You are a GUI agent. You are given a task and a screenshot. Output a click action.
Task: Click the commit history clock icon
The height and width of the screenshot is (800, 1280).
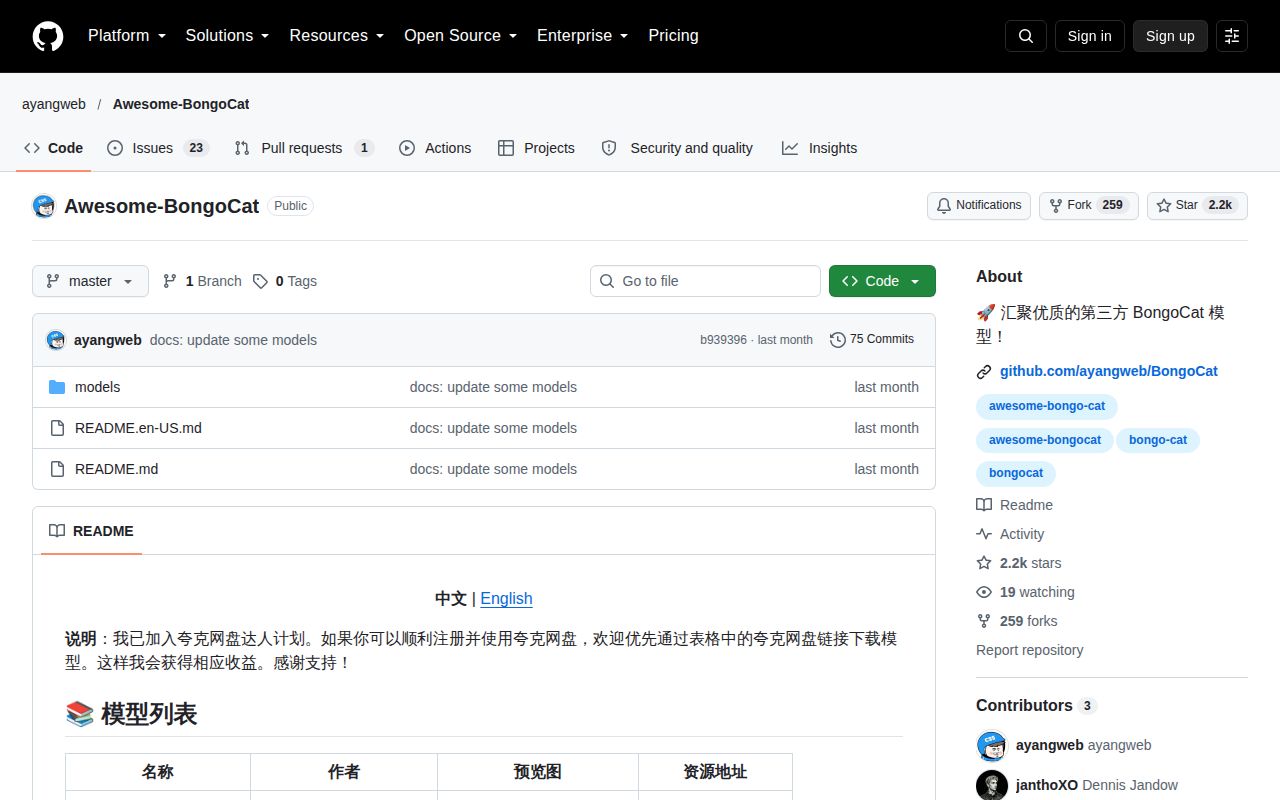838,340
